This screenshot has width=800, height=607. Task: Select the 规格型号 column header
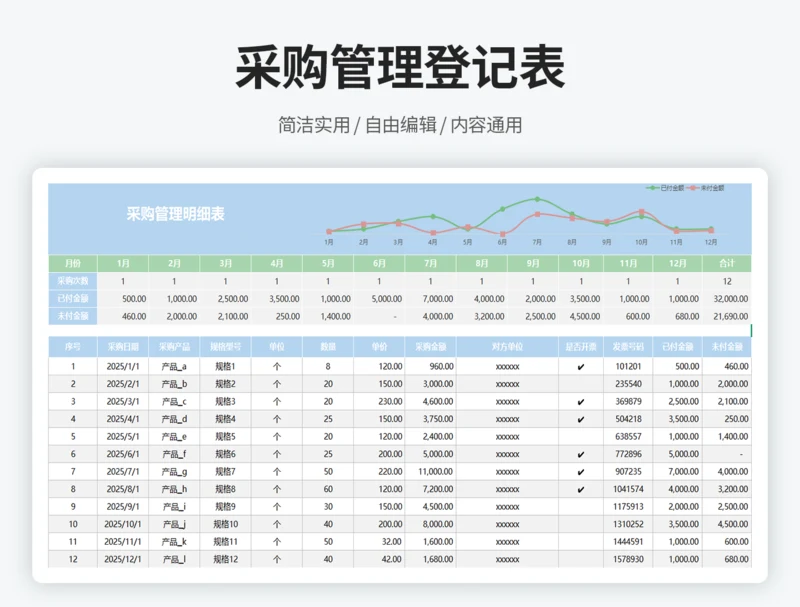[x=226, y=347]
